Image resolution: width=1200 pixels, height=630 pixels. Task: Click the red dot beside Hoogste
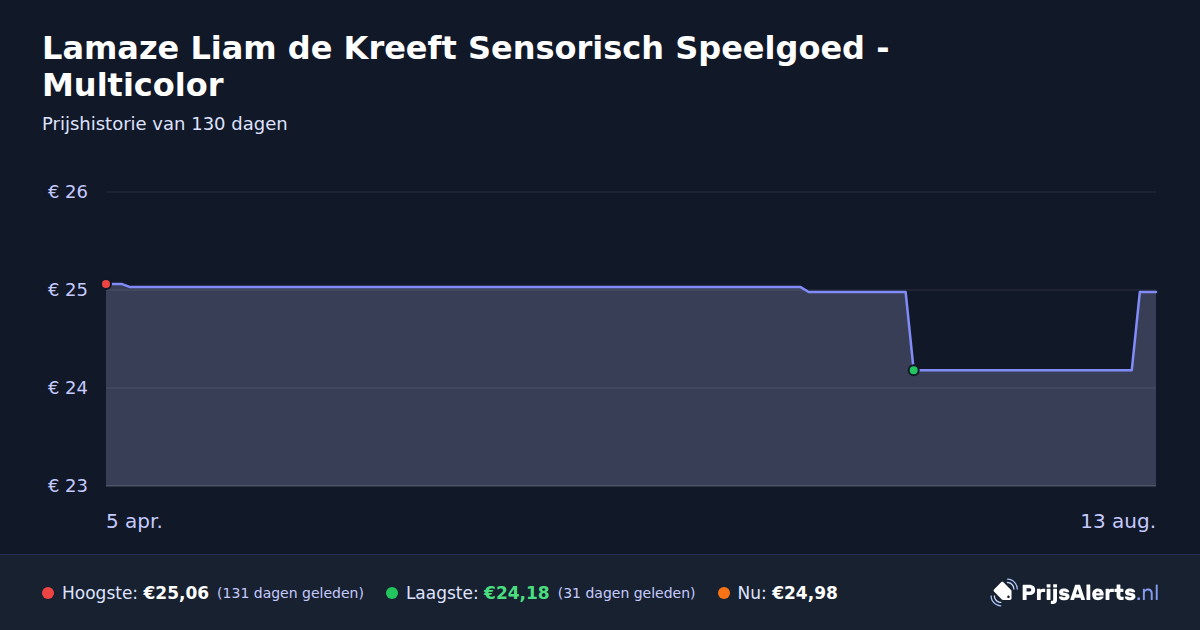48,593
